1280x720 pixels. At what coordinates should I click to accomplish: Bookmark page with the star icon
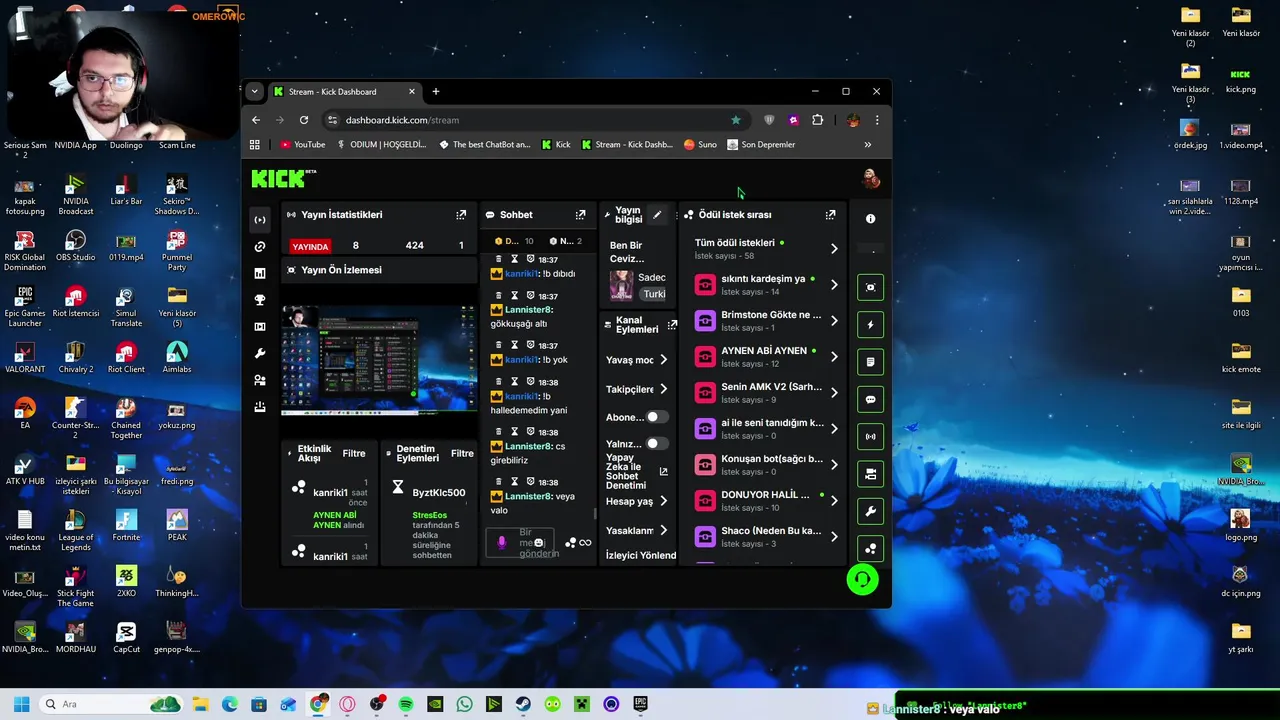tap(736, 120)
